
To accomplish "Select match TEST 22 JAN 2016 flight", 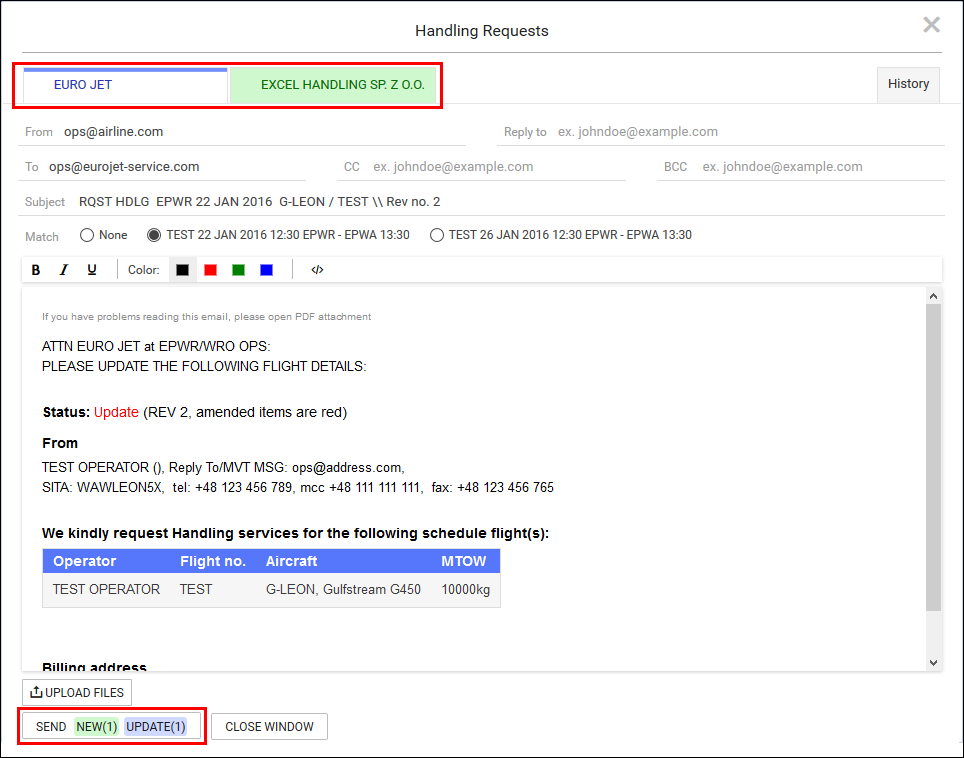I will click(154, 235).
